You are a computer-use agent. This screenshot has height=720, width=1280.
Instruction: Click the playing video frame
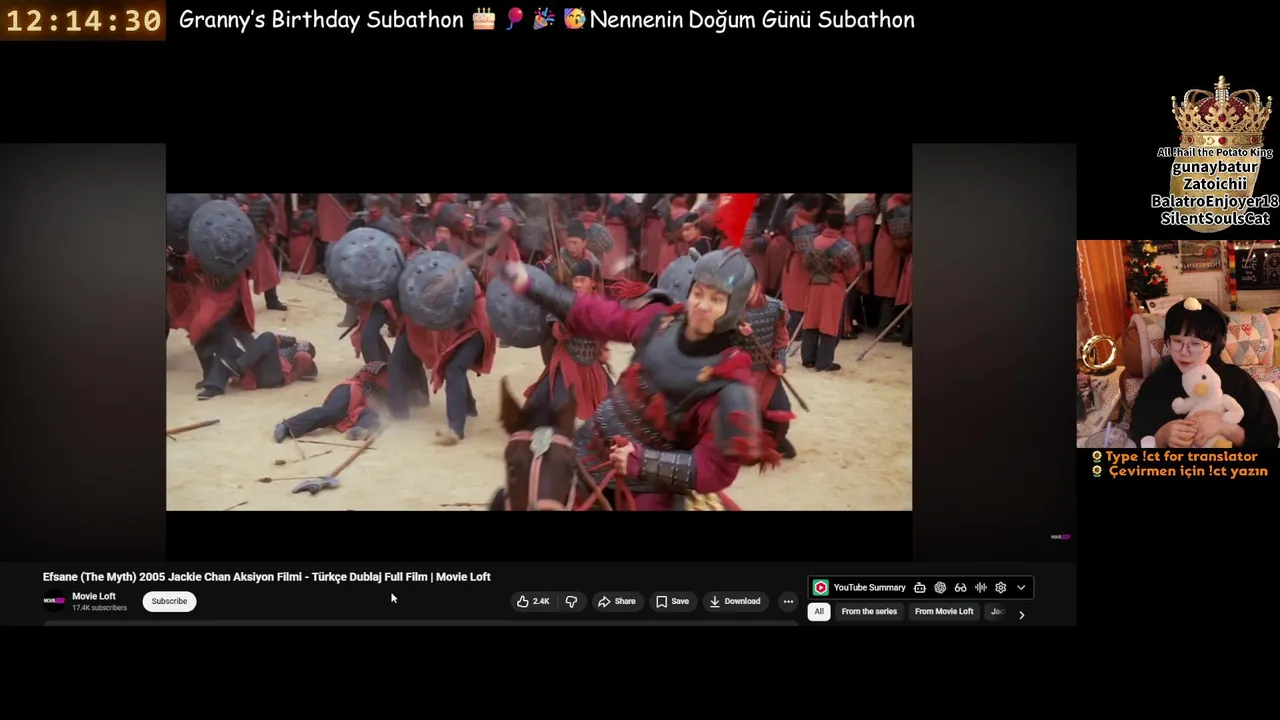tap(539, 352)
